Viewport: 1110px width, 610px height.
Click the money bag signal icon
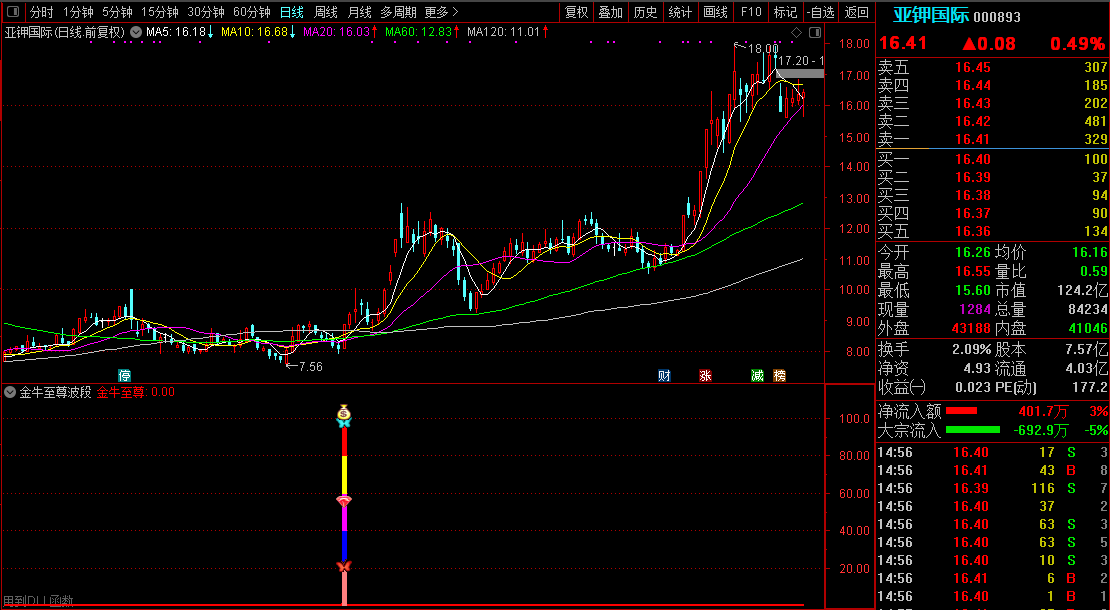pyautogui.click(x=344, y=411)
